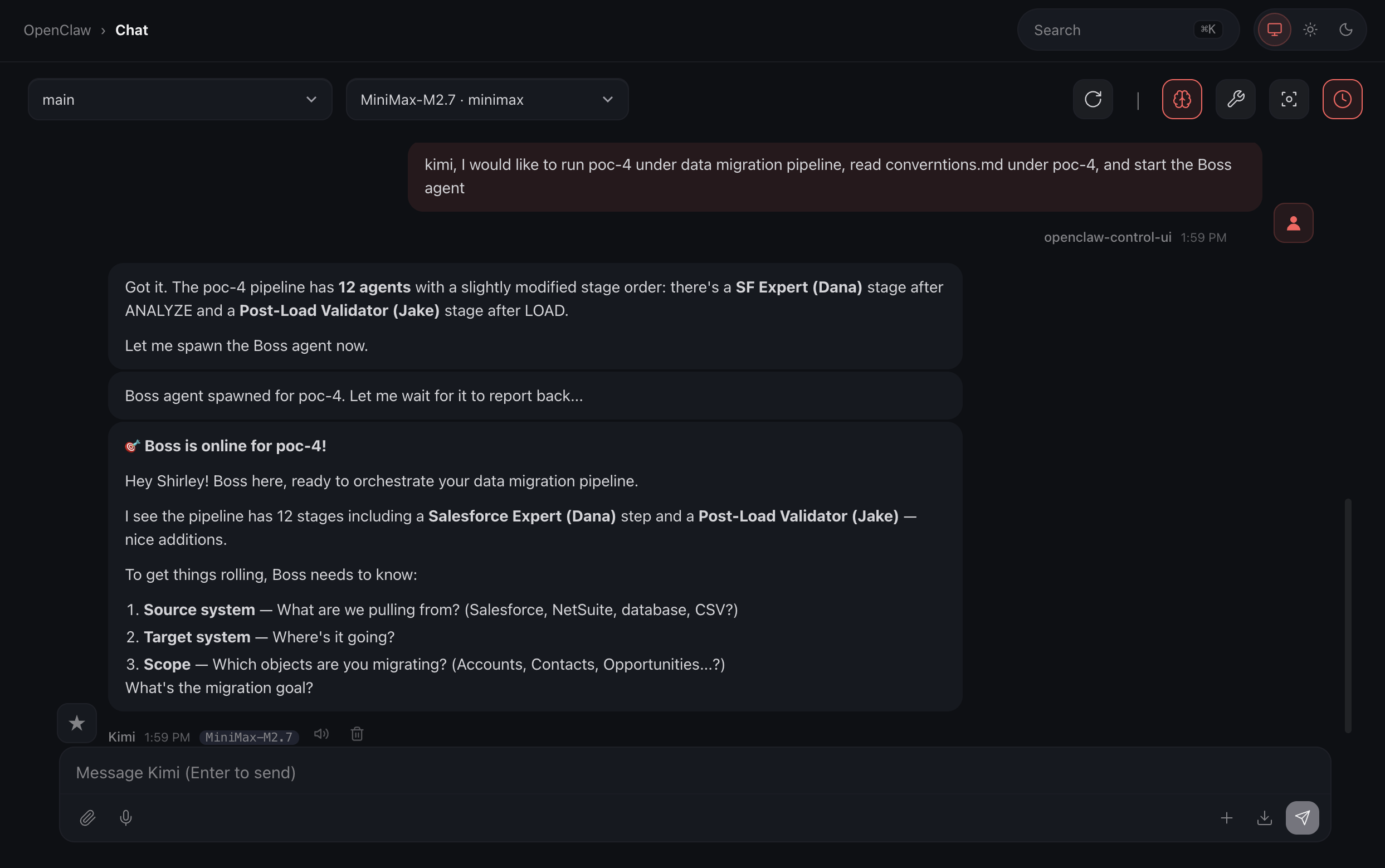Switch to light theme sun icon
Viewport: 1385px width, 868px height.
[x=1310, y=30]
